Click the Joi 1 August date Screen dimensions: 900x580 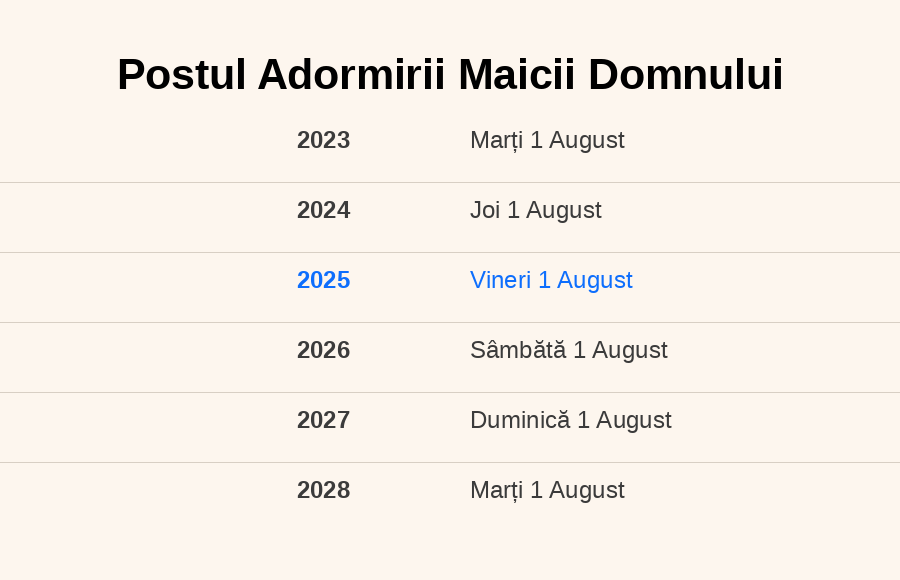coord(536,210)
